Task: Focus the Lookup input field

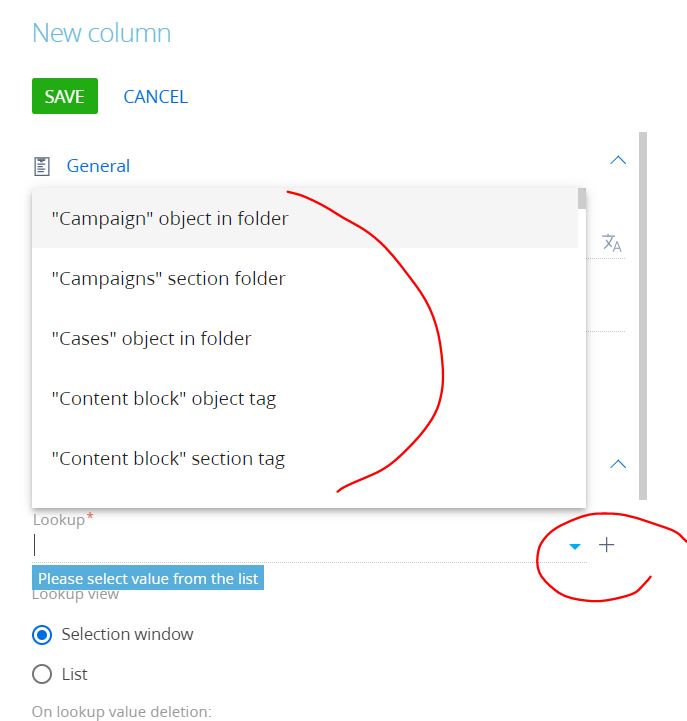Action: pos(297,545)
